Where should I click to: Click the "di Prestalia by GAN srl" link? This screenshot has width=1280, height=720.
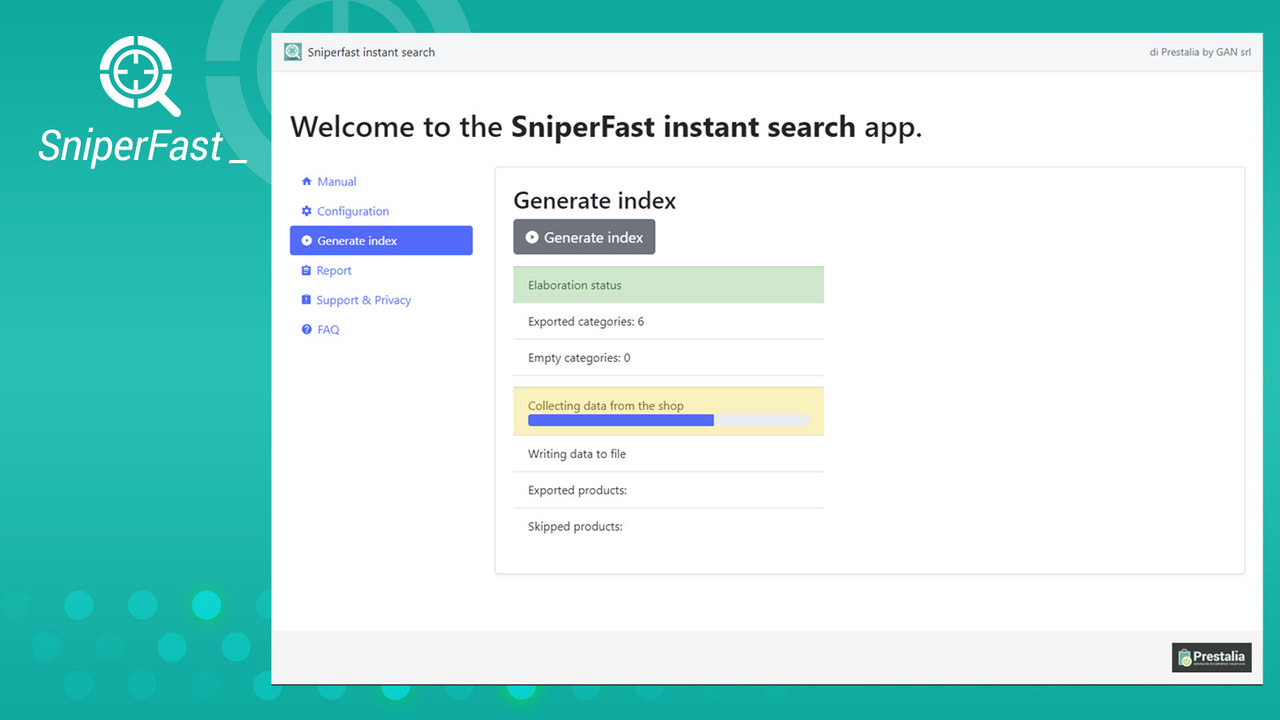click(1200, 51)
